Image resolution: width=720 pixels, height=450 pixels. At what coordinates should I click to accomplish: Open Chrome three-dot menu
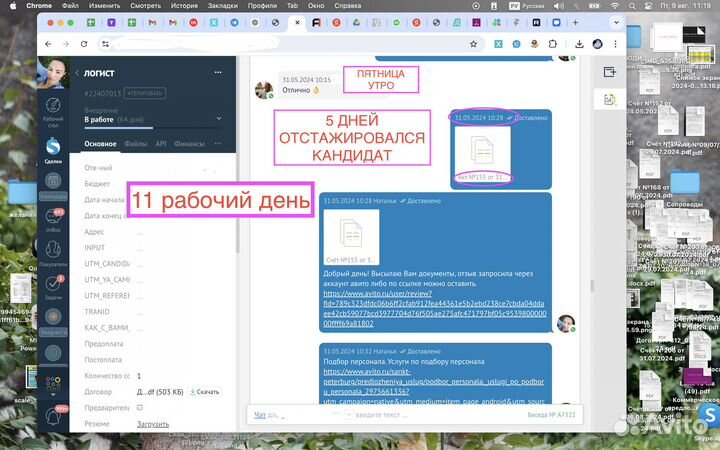point(615,44)
